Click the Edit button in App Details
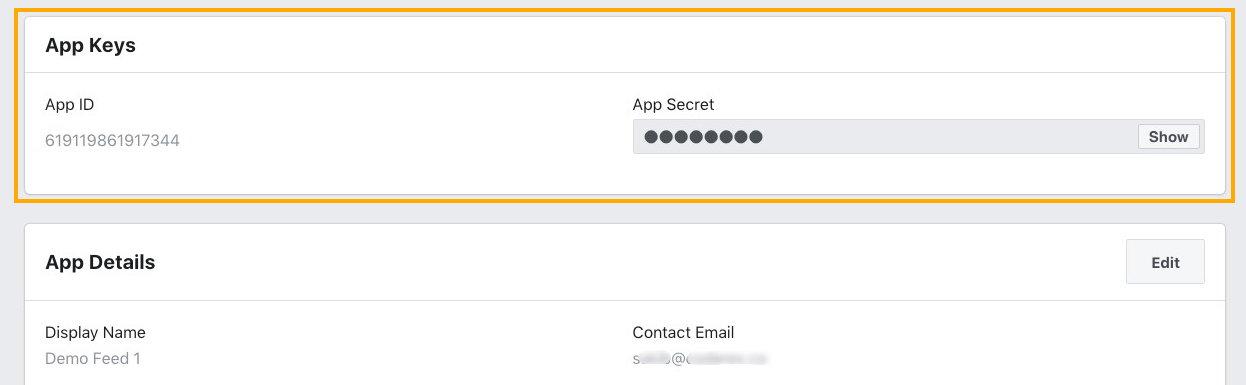 pos(1165,262)
